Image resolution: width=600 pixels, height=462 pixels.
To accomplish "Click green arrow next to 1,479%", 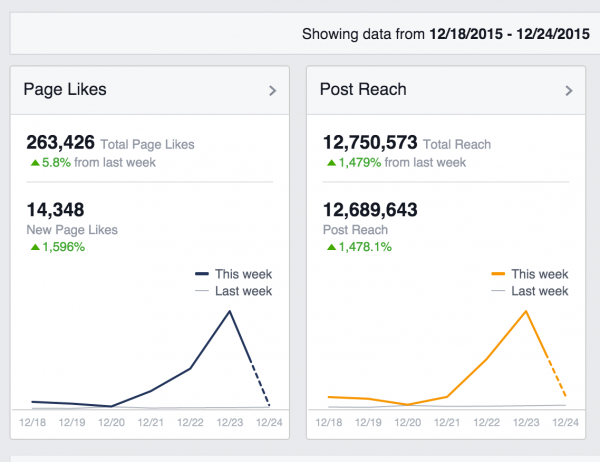I will pos(332,162).
